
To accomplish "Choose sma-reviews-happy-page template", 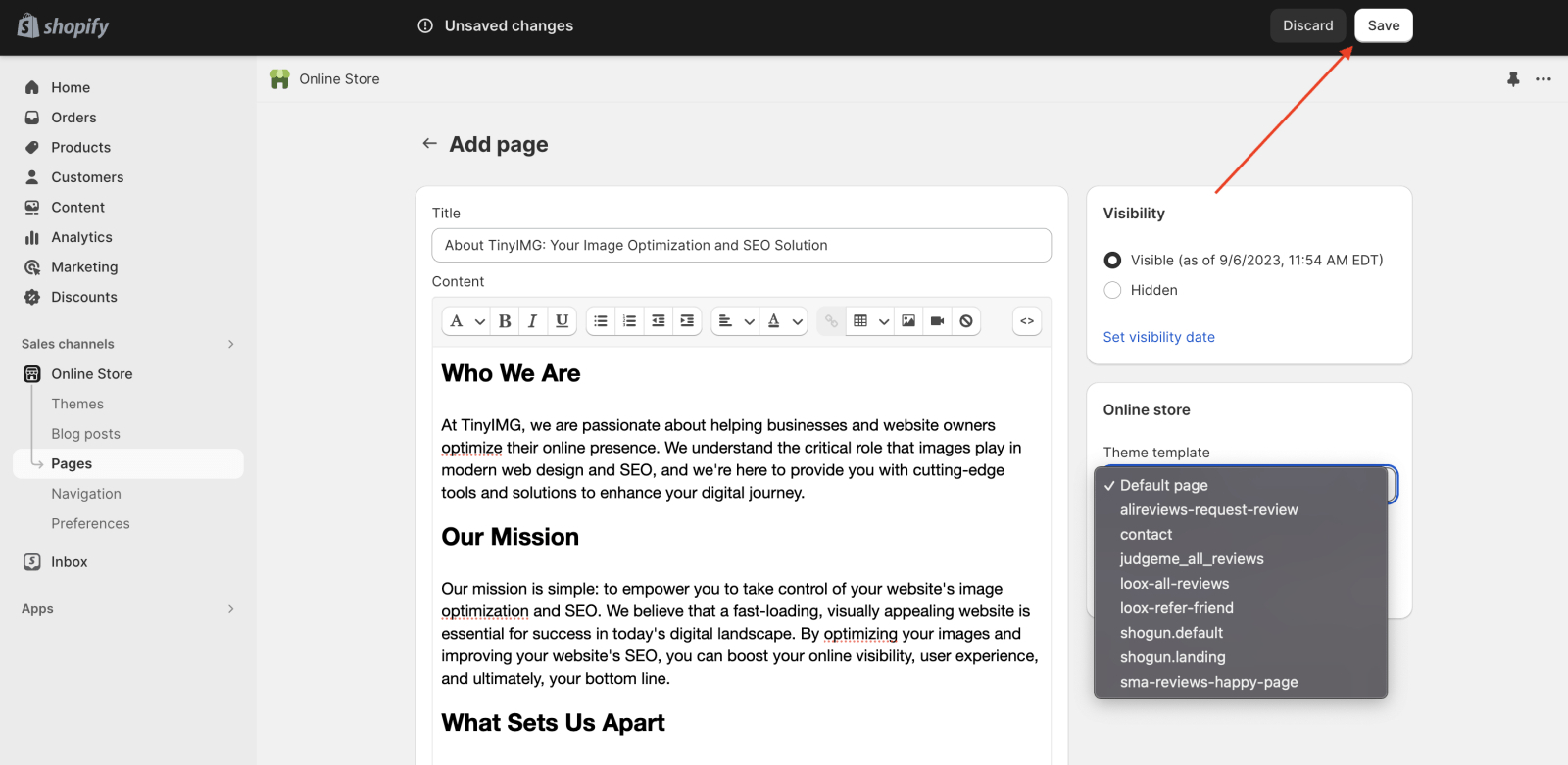I will point(1241,682).
